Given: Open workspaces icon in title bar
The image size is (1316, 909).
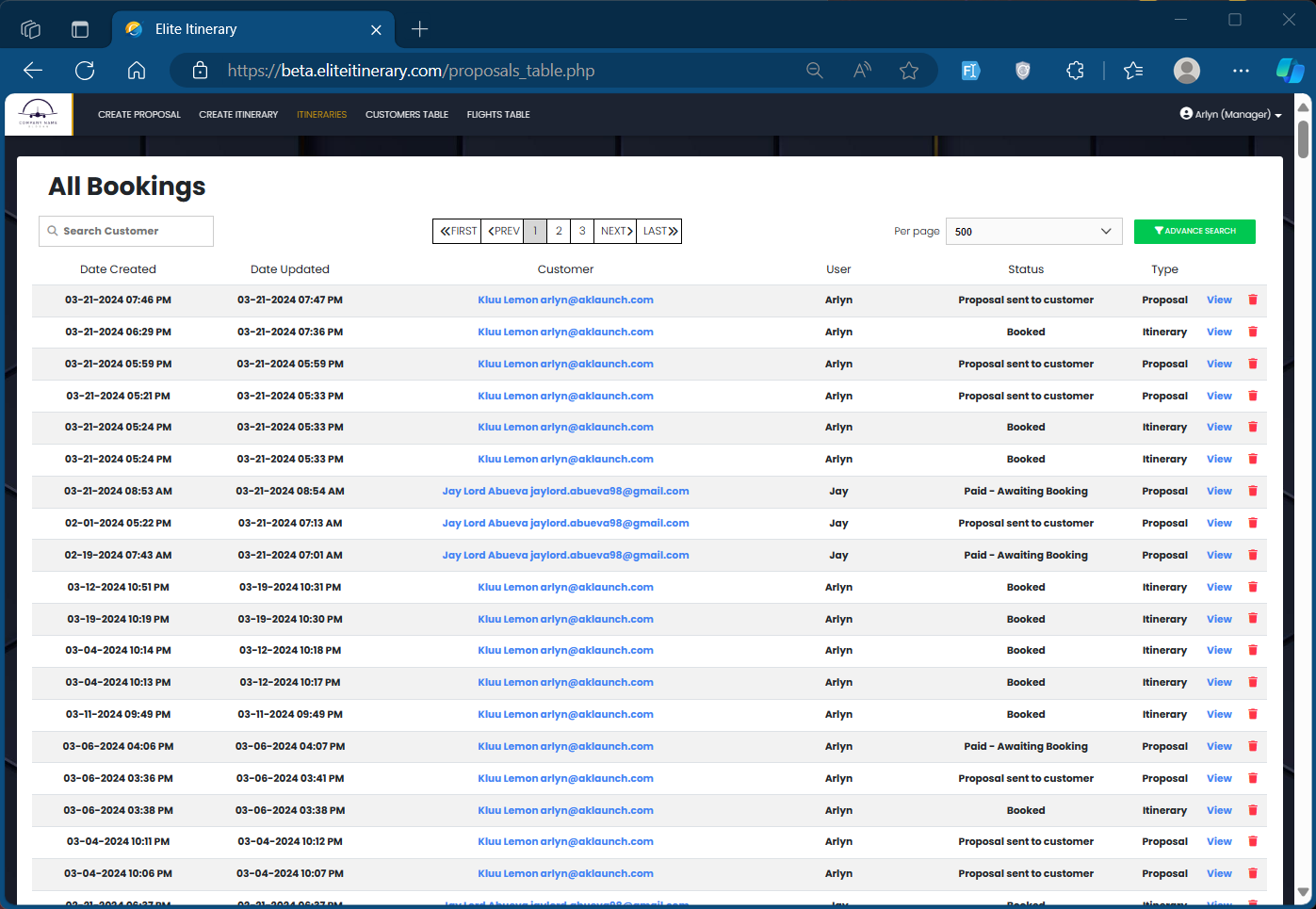Looking at the screenshot, I should 30,29.
